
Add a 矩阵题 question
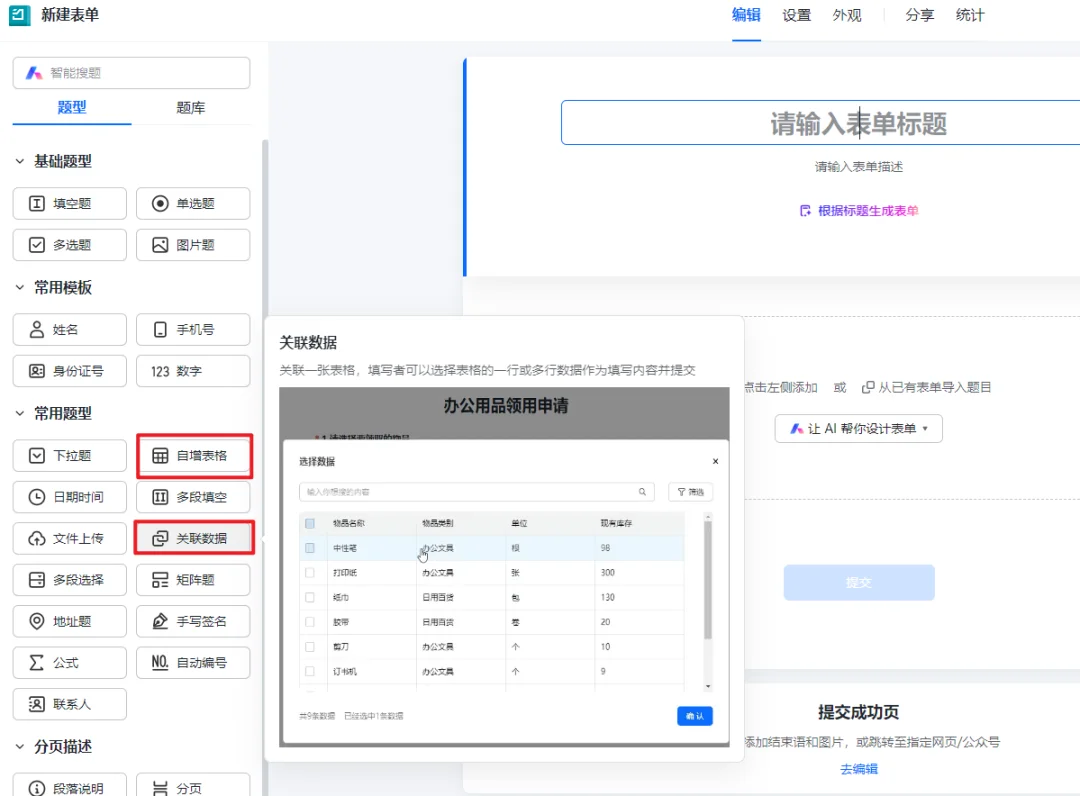click(193, 580)
